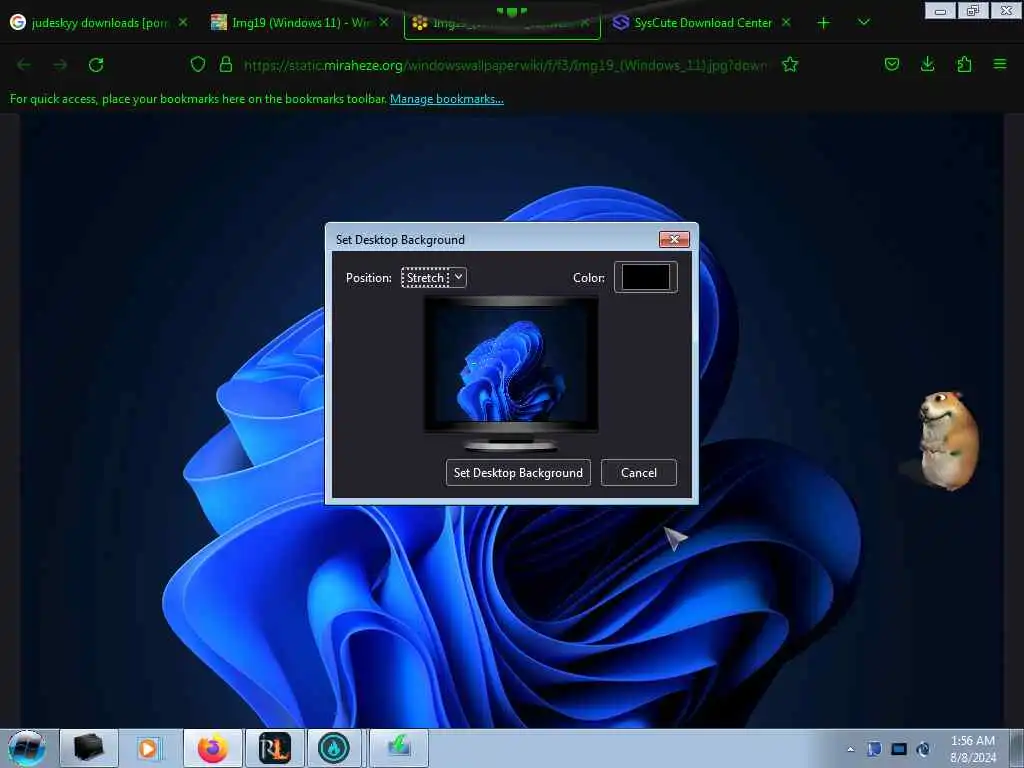Open the Extensions puzzle icon
Screen dimensions: 1024x768
[964, 64]
